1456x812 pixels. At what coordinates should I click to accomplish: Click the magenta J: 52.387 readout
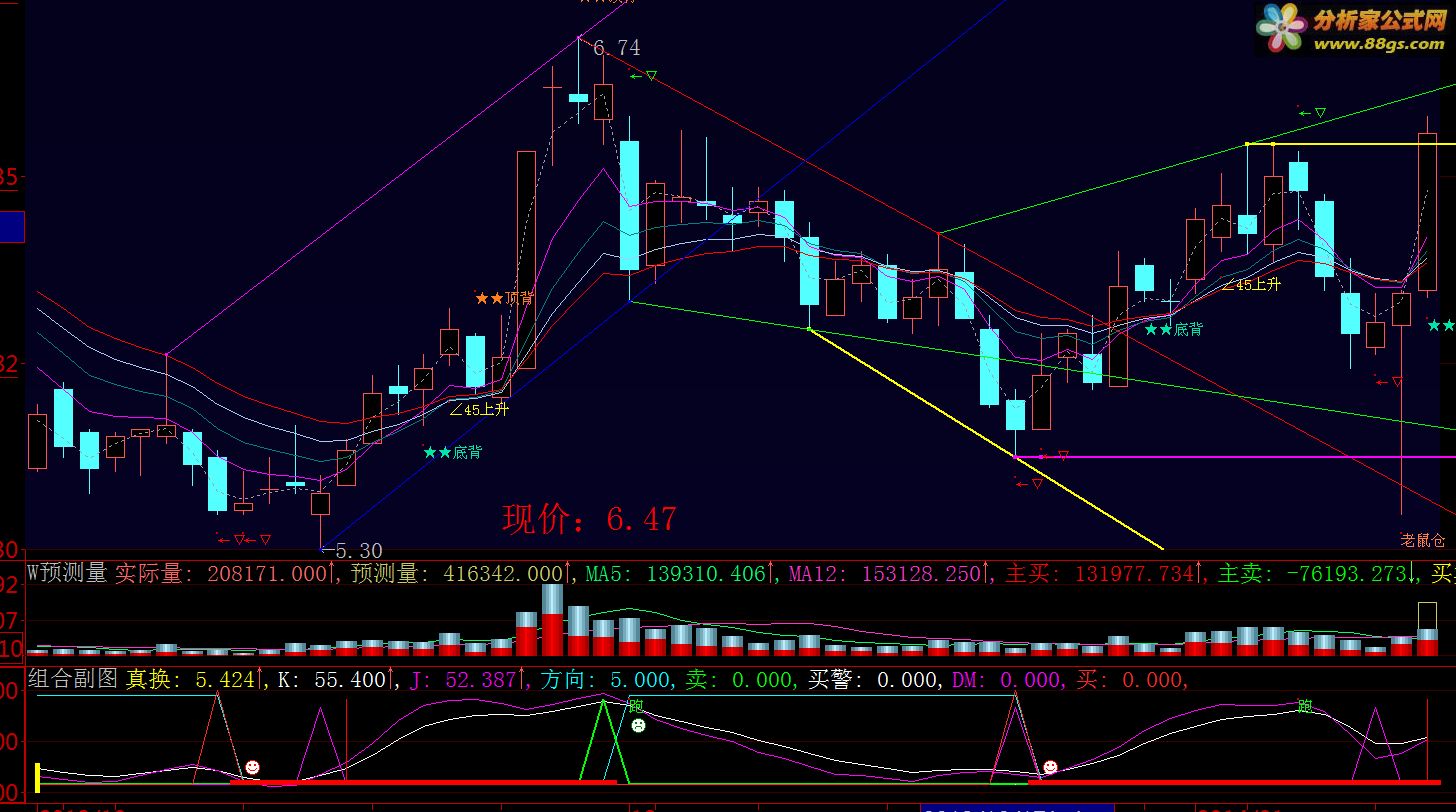click(469, 680)
